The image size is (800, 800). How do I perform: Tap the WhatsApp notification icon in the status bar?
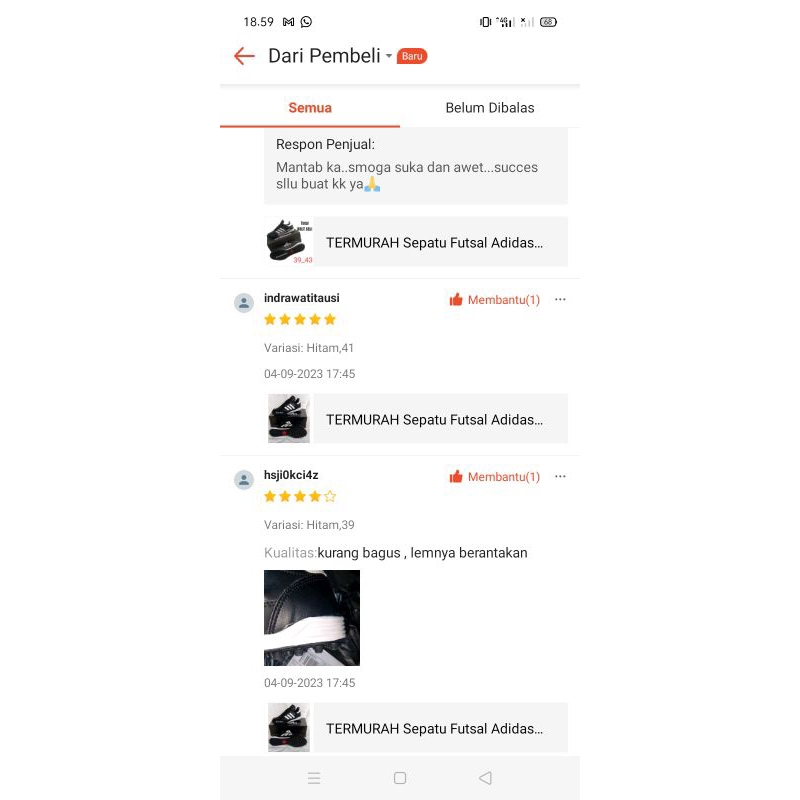tap(306, 22)
